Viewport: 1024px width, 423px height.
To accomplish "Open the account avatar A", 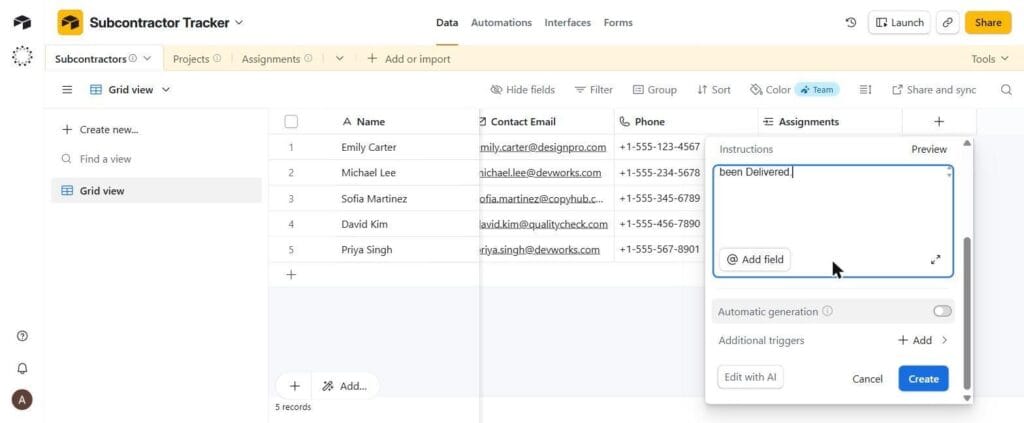I will 22,400.
